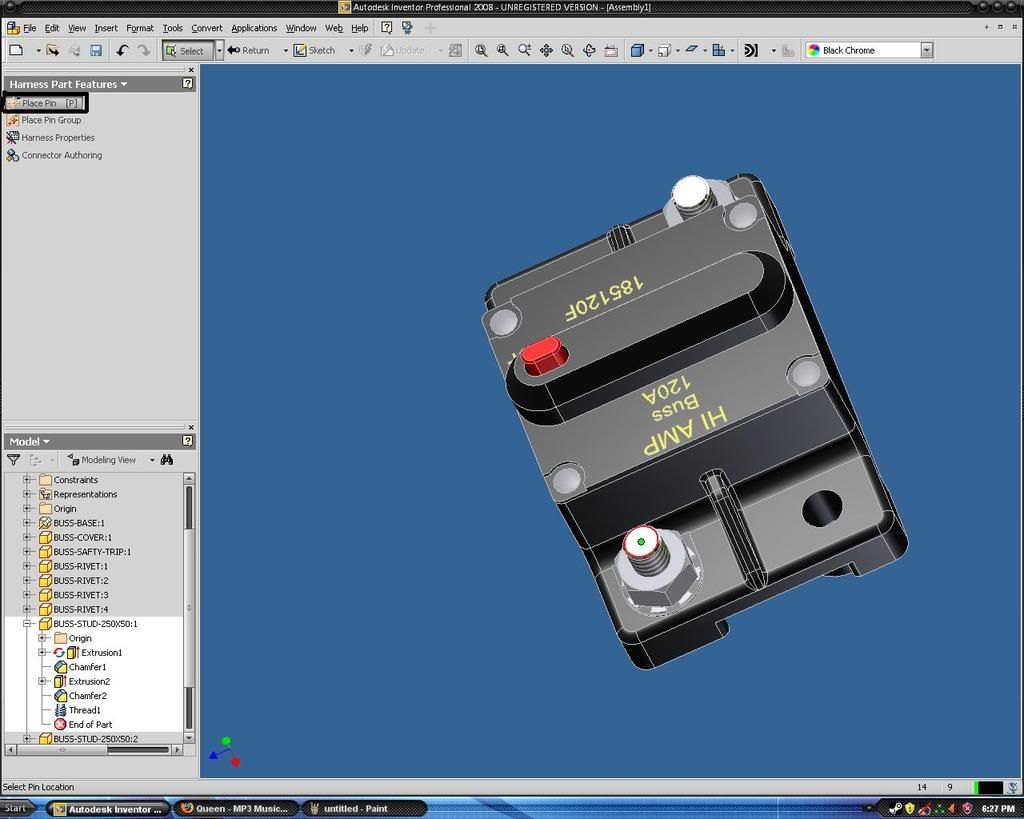Click Place Pin command

44,103
